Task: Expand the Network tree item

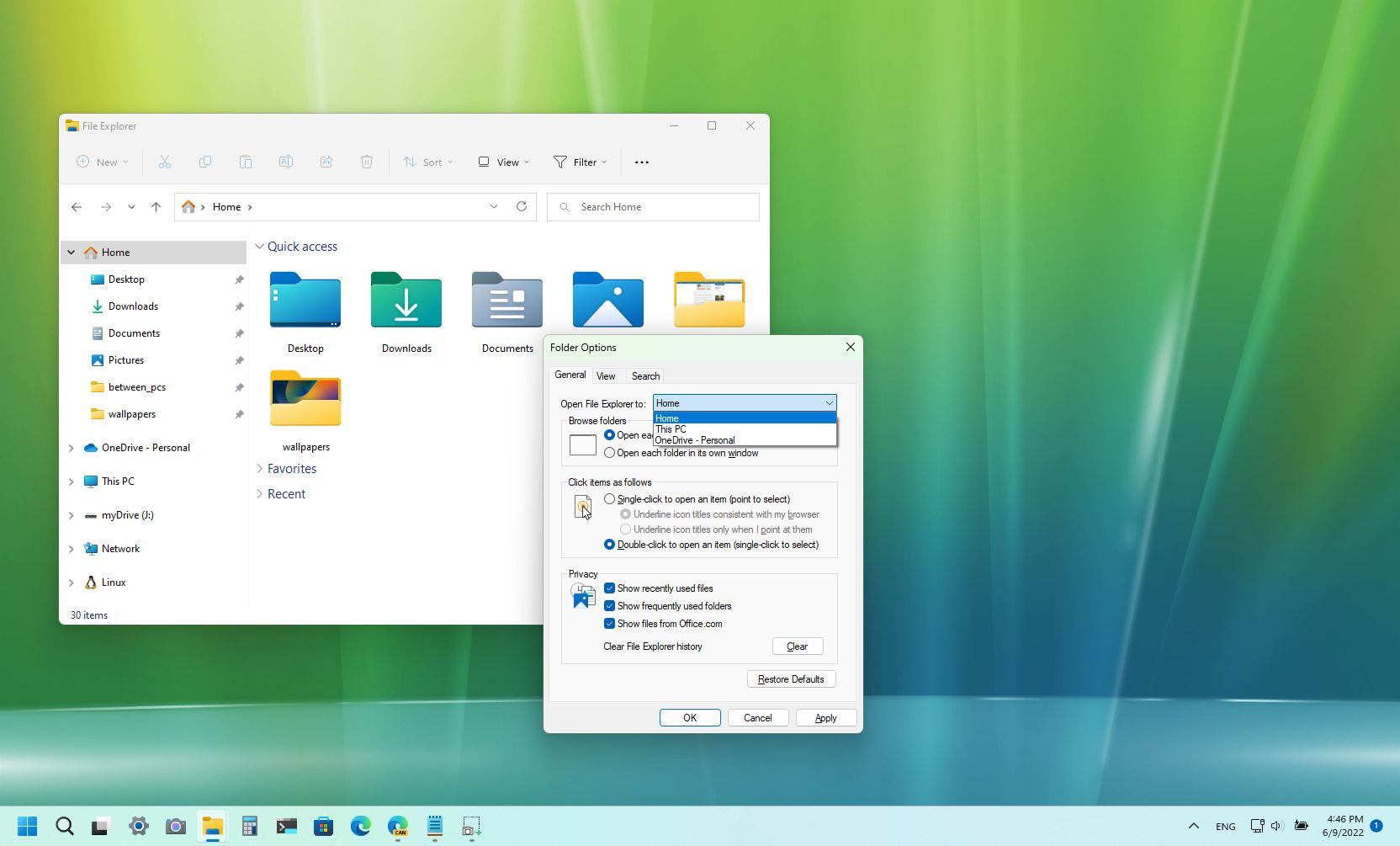Action: click(71, 548)
